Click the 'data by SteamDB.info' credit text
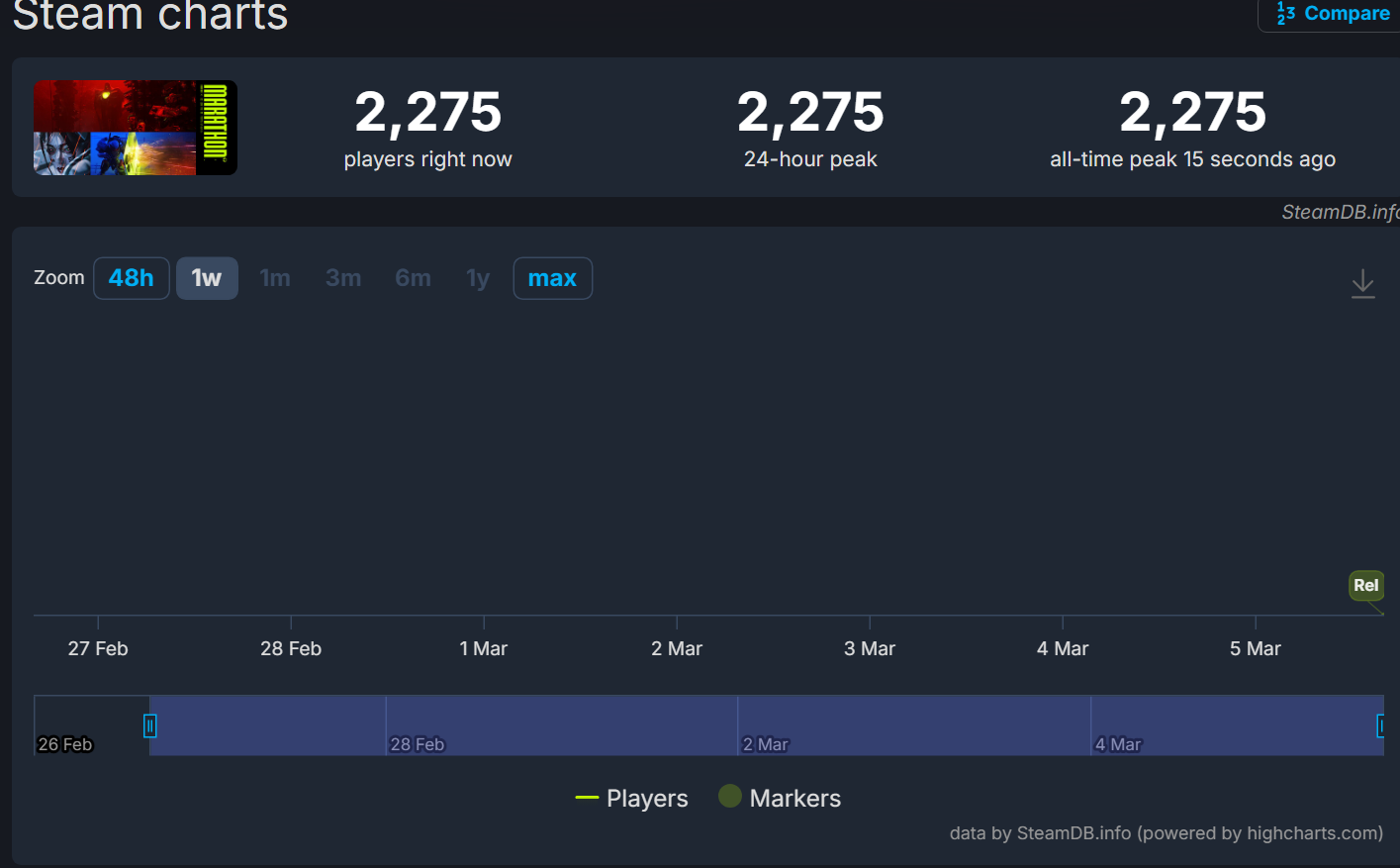The height and width of the screenshot is (868, 1400). pos(1167,833)
